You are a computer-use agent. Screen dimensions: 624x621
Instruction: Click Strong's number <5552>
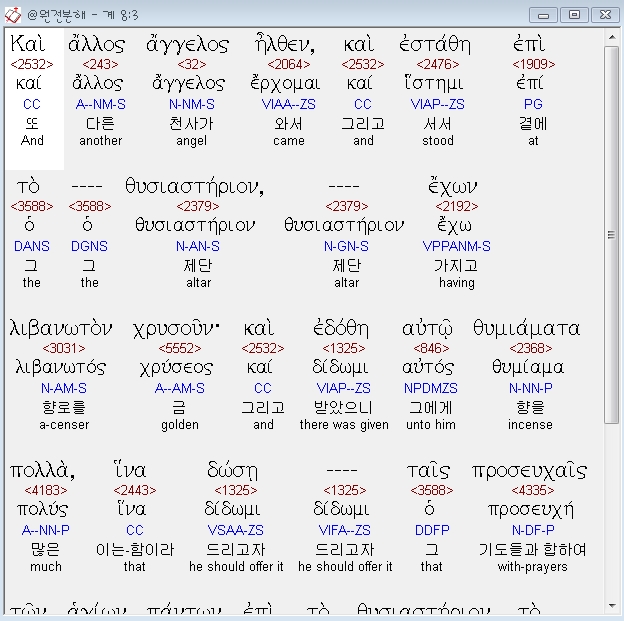tap(180, 348)
